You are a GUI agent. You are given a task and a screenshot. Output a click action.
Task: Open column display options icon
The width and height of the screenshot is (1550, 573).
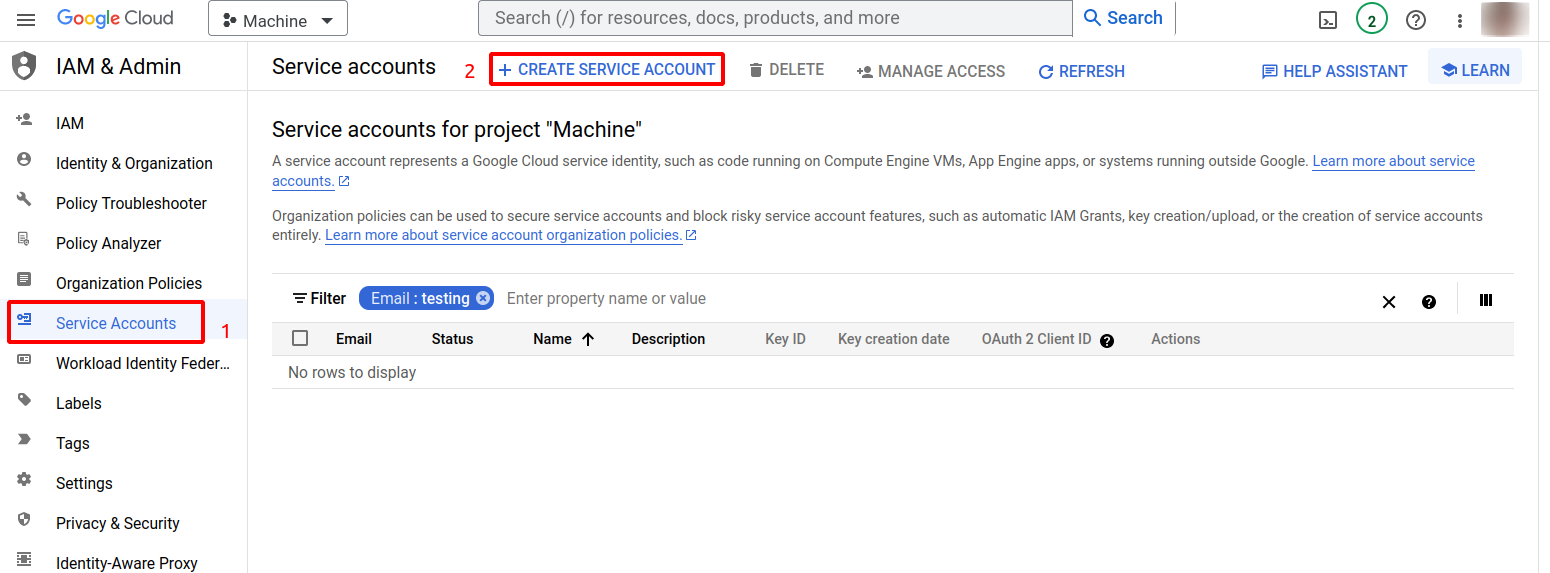pyautogui.click(x=1486, y=300)
